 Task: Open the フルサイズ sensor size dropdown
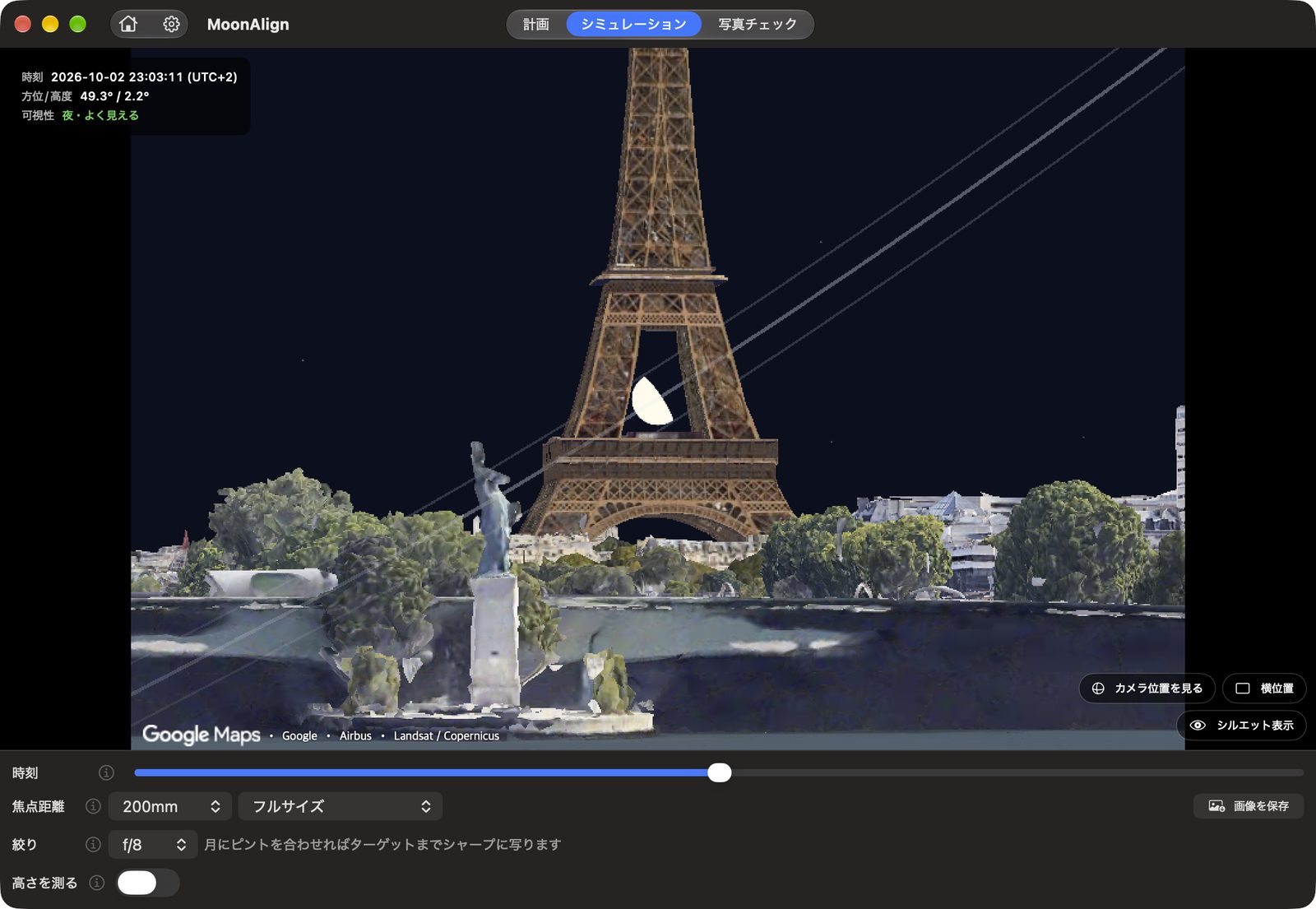point(340,806)
